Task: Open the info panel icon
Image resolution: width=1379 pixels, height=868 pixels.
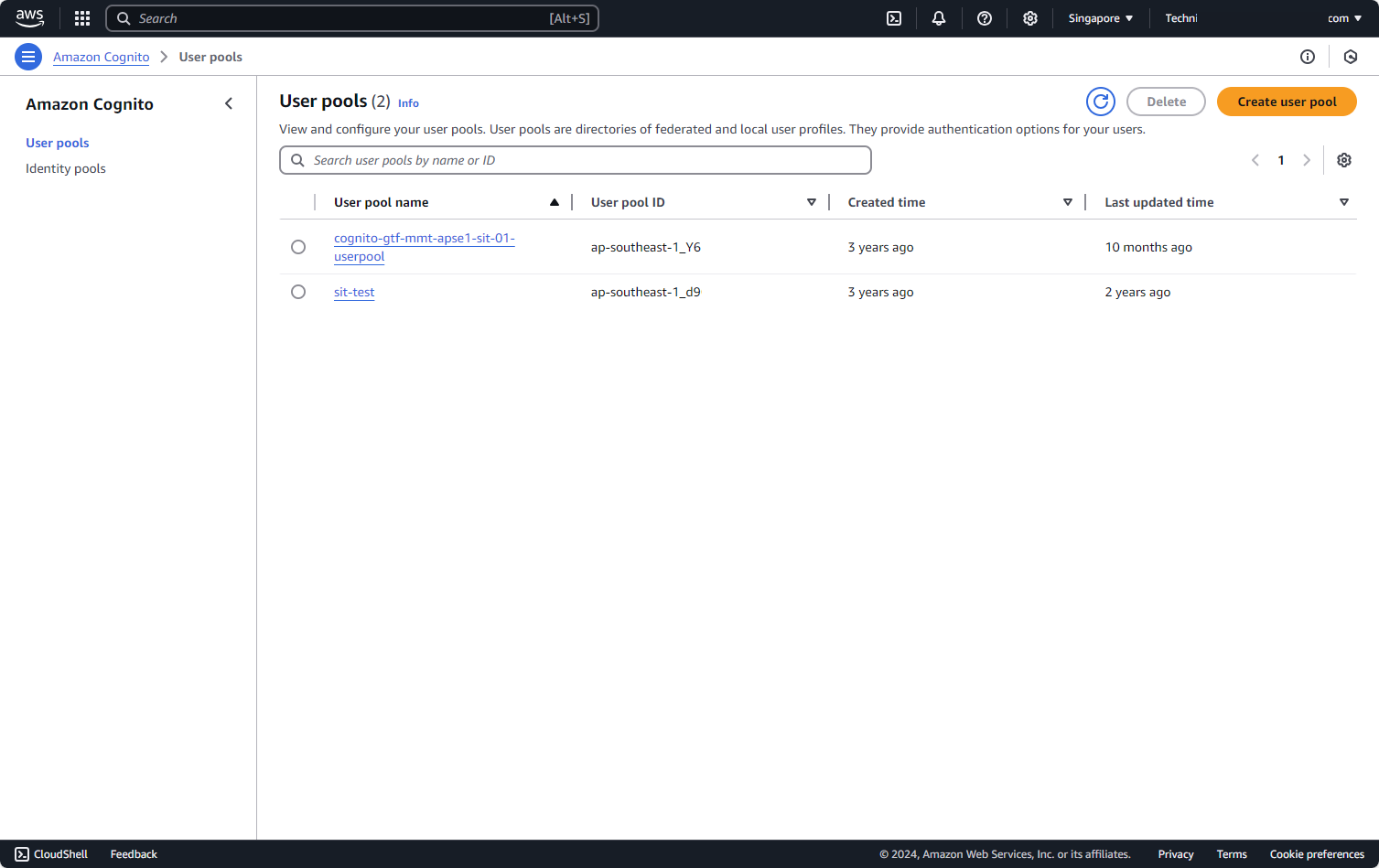Action: point(1308,57)
